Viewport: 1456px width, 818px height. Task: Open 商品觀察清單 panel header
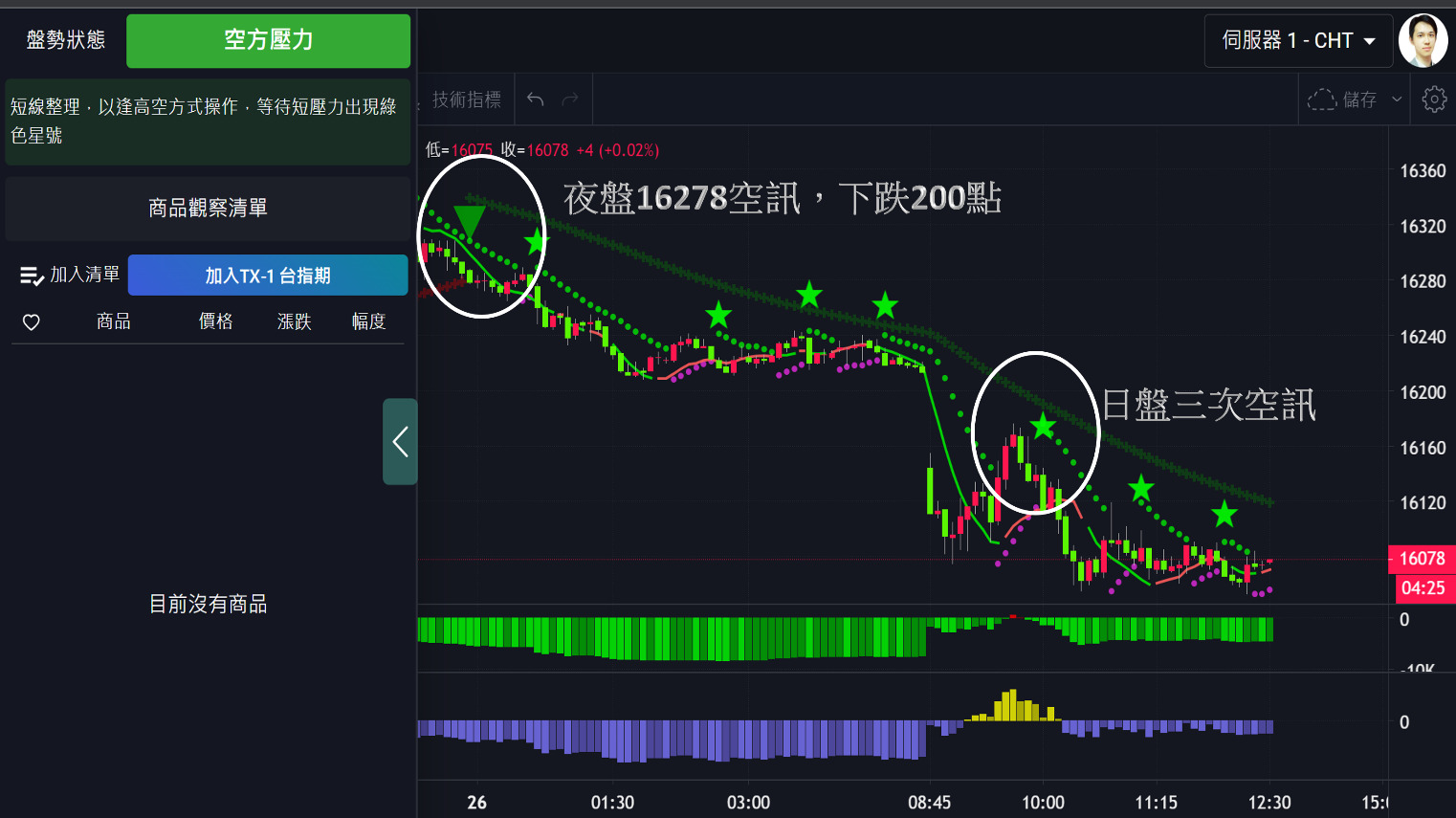coord(208,208)
